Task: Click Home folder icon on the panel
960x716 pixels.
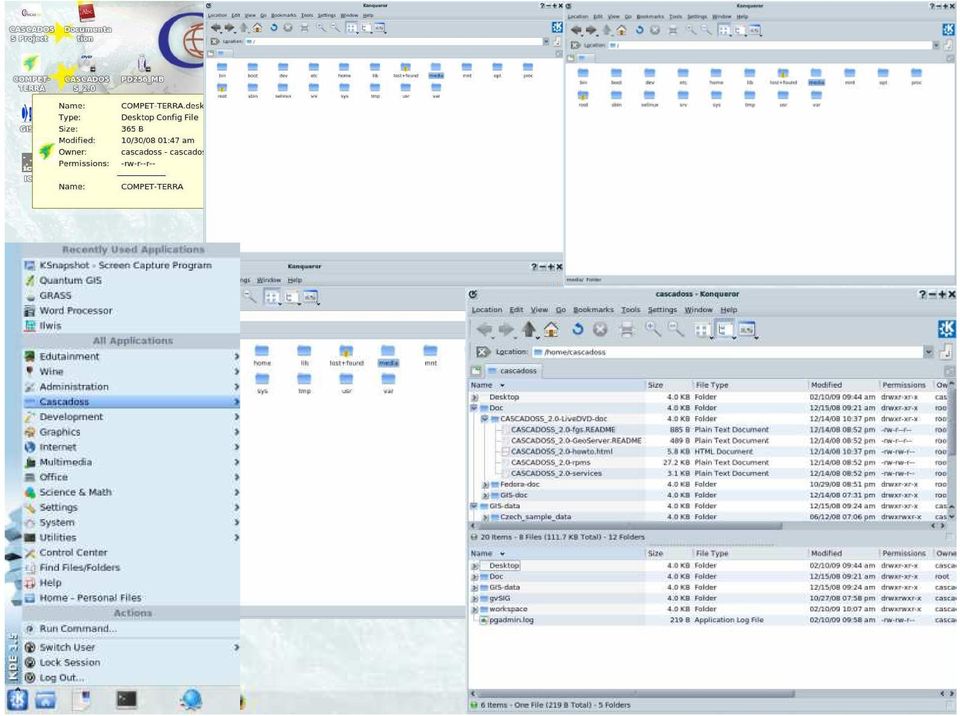Action: coord(46,699)
